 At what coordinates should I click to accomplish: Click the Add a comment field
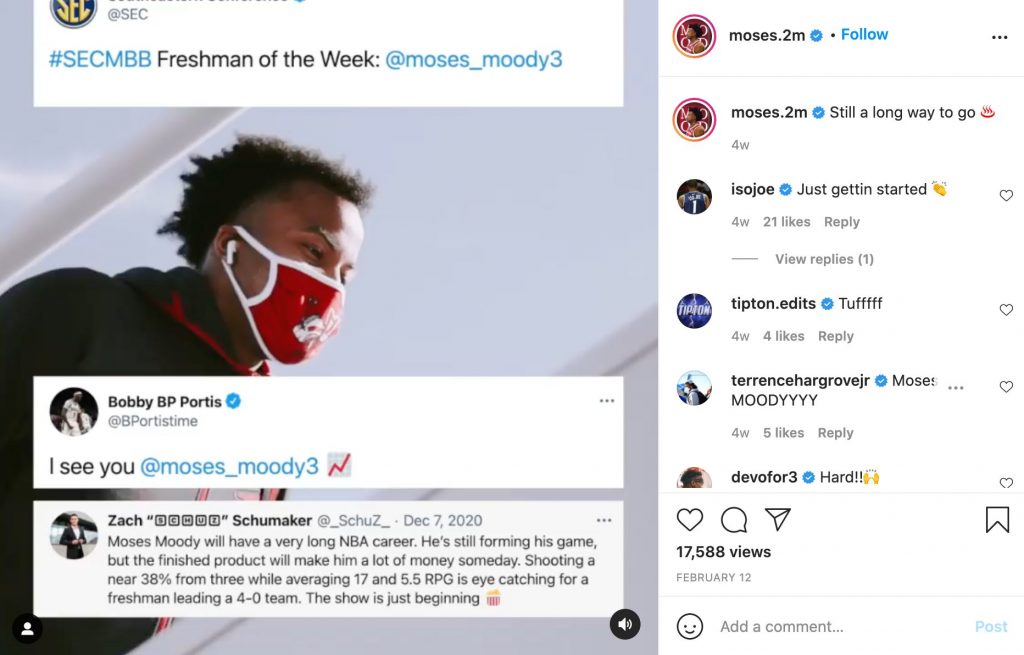pos(840,627)
